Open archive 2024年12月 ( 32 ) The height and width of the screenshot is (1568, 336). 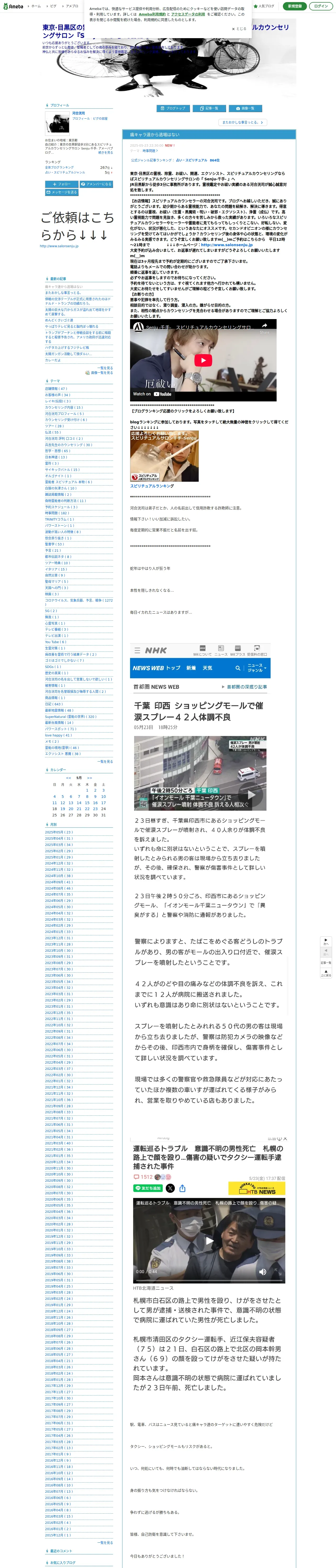tap(59, 864)
